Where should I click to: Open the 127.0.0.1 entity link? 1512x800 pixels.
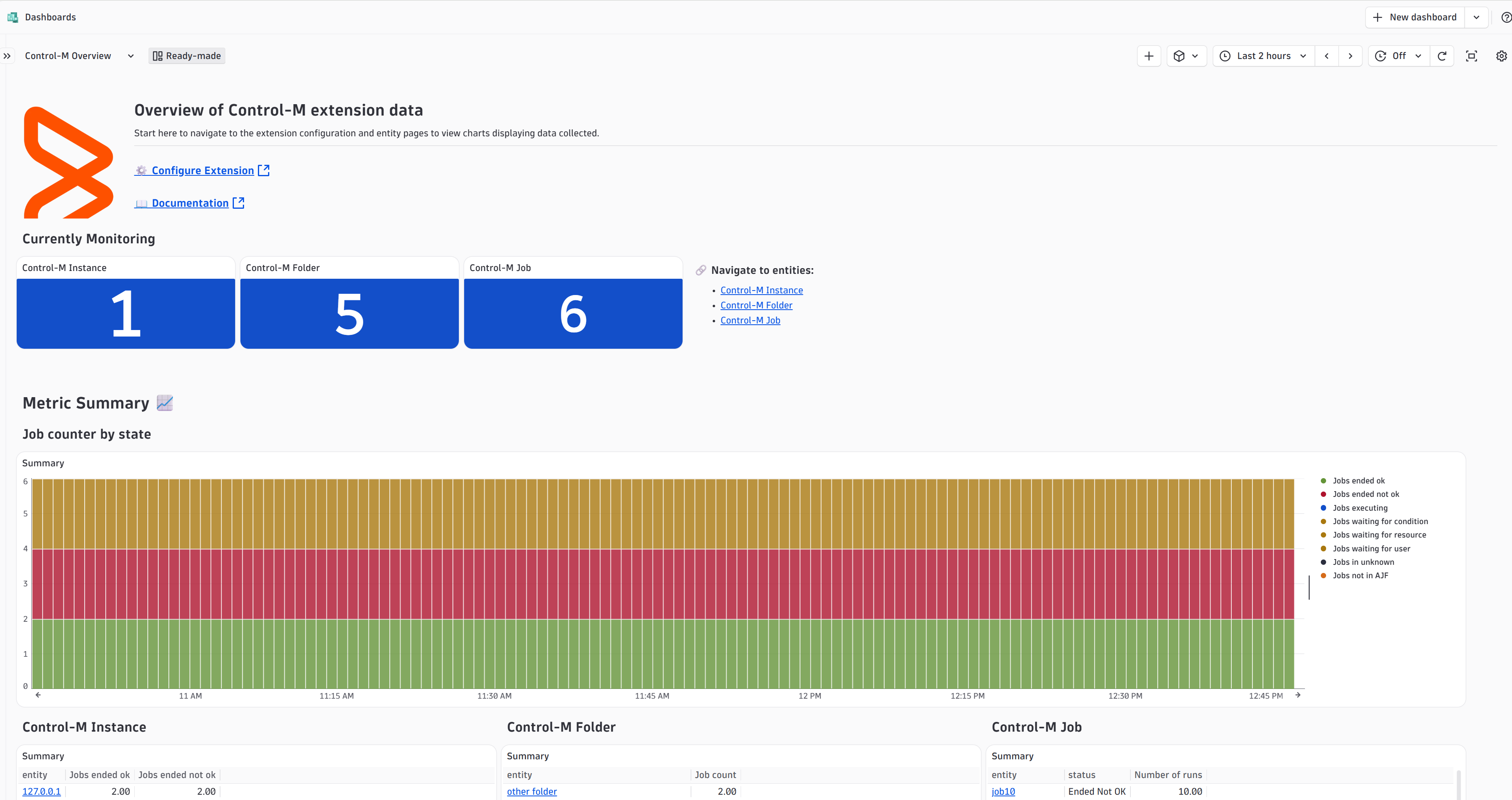(x=41, y=791)
